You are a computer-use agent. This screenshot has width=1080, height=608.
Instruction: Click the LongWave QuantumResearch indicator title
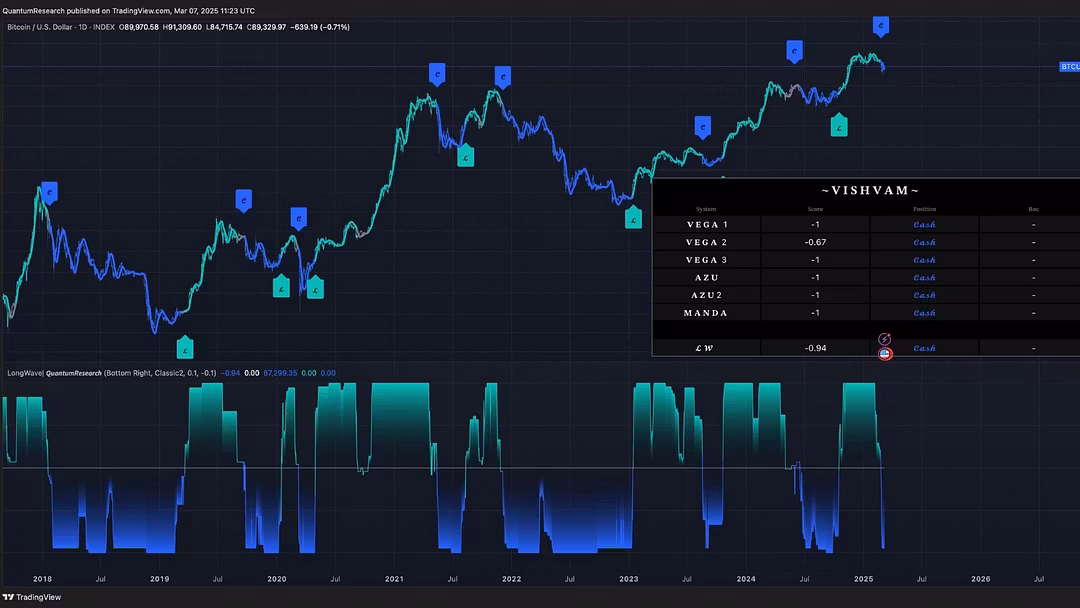click(x=54, y=373)
